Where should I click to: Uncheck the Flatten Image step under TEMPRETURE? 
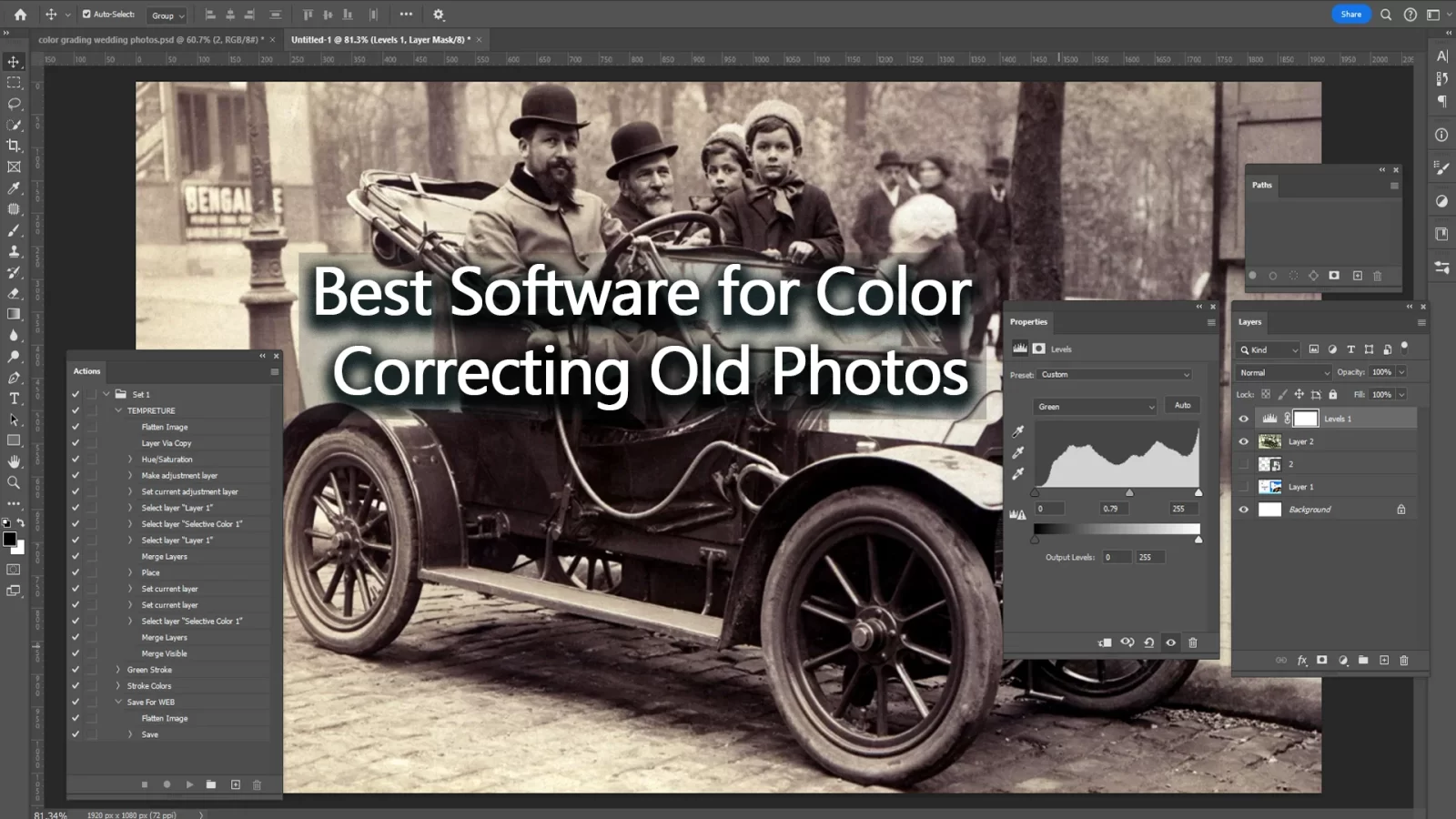[76, 427]
